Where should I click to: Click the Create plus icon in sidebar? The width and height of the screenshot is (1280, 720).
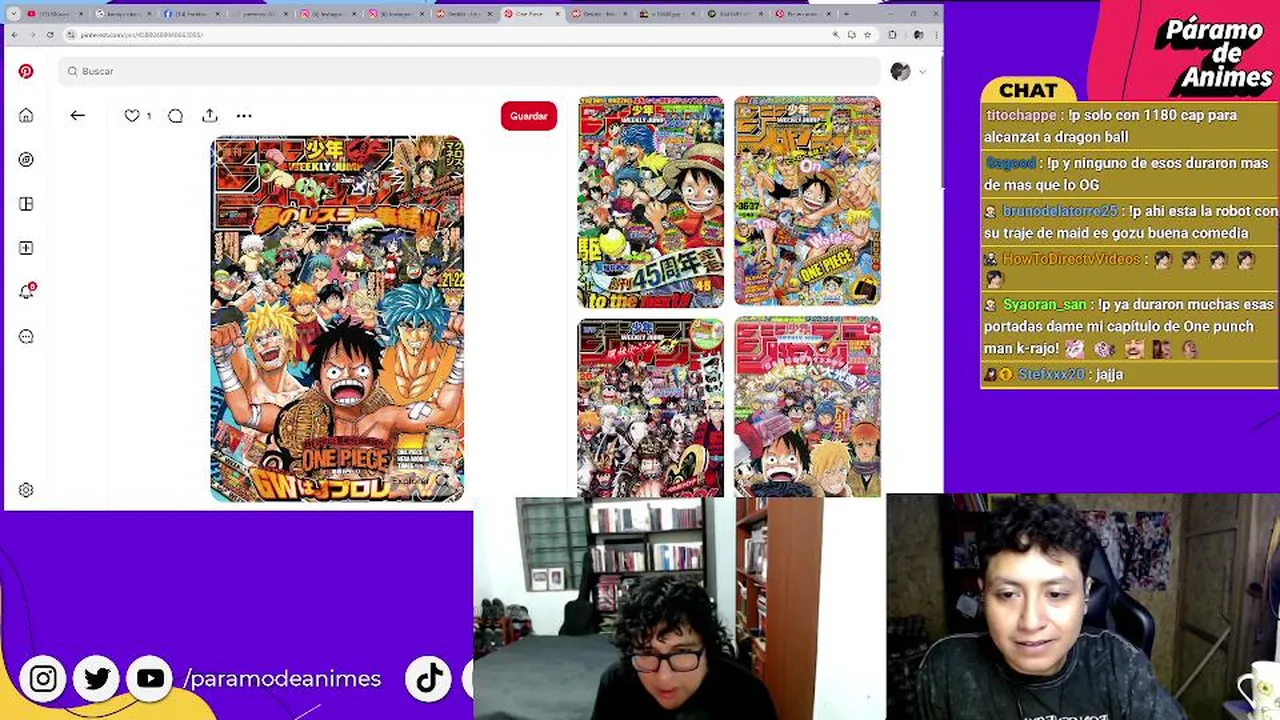pos(26,248)
